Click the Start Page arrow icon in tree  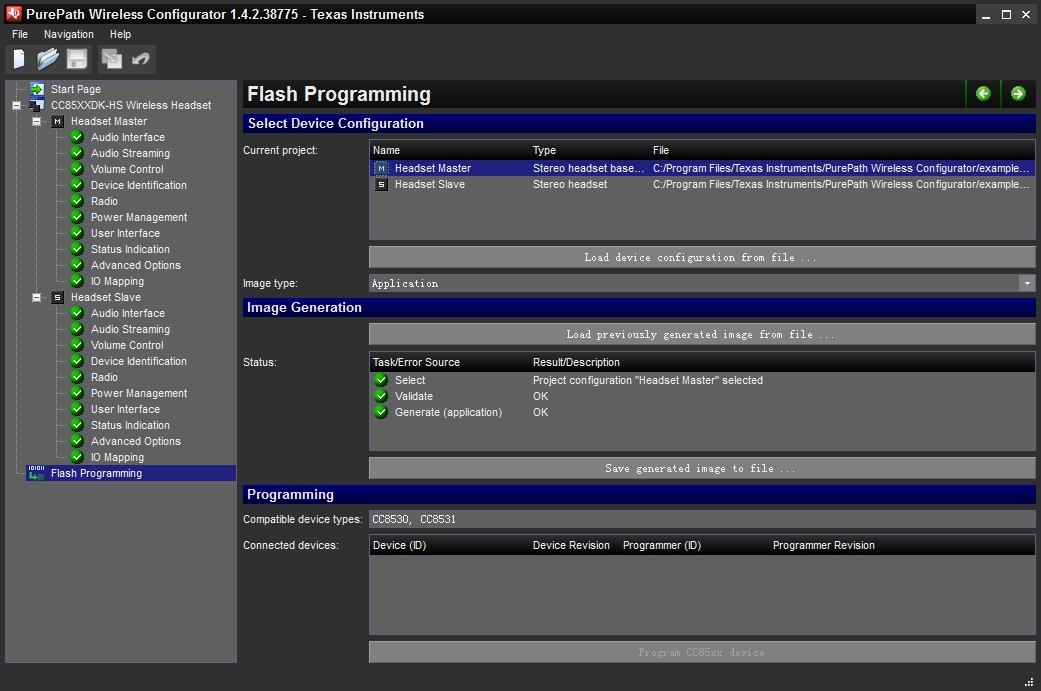[x=37, y=89]
